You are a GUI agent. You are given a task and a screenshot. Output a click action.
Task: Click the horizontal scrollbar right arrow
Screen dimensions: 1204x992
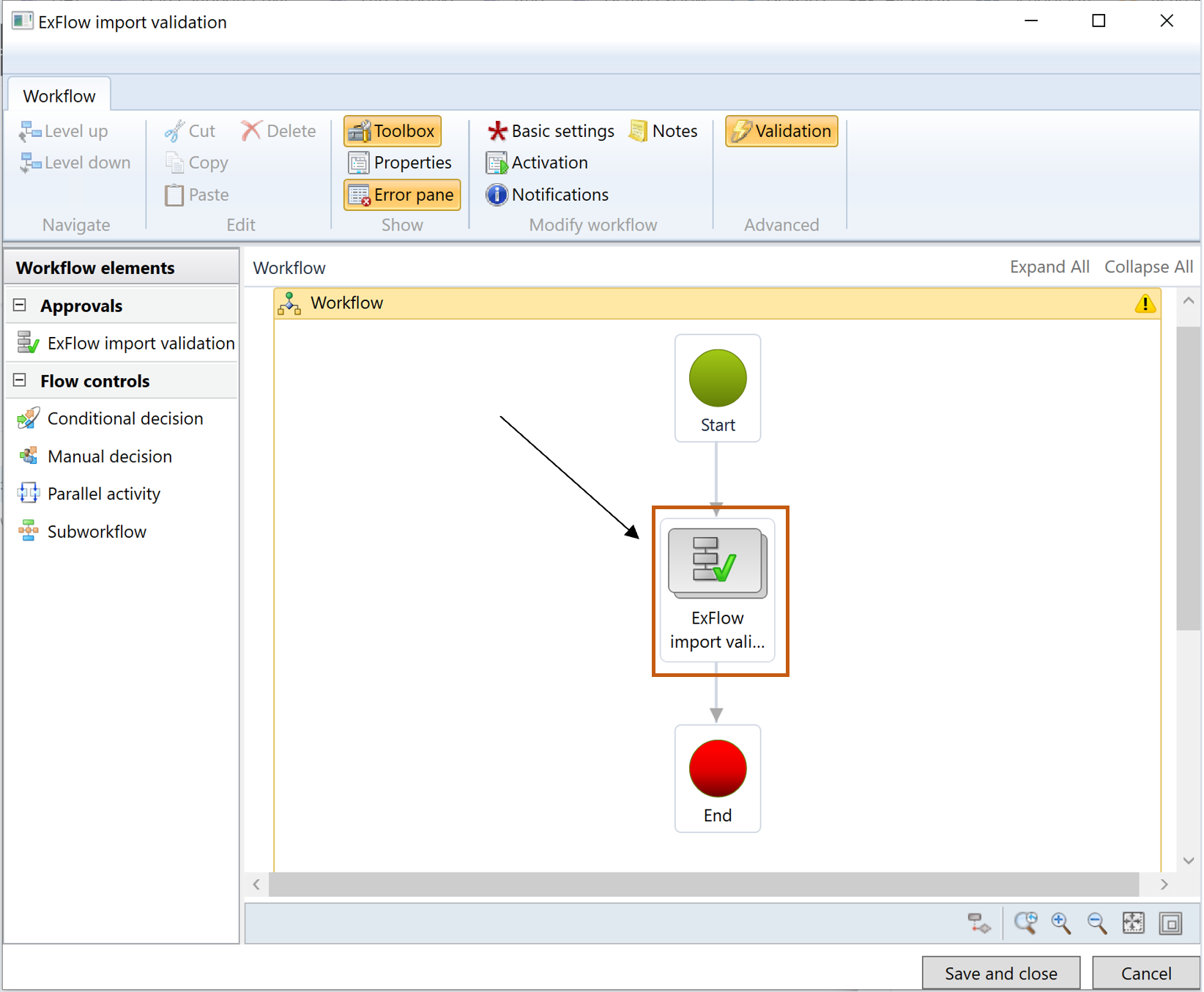click(x=1164, y=884)
